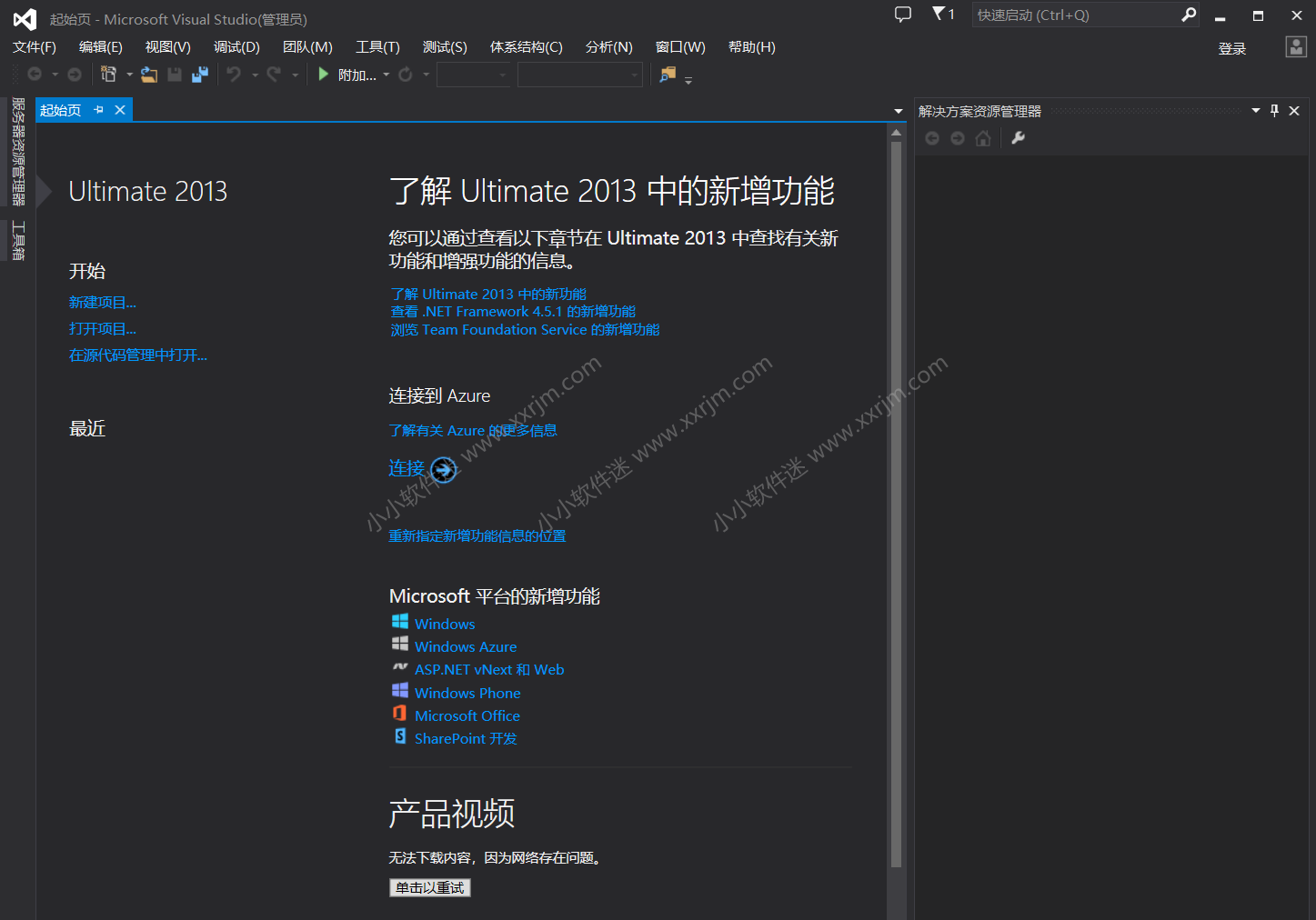
Task: Open the solution configurations combo box
Action: click(x=474, y=75)
